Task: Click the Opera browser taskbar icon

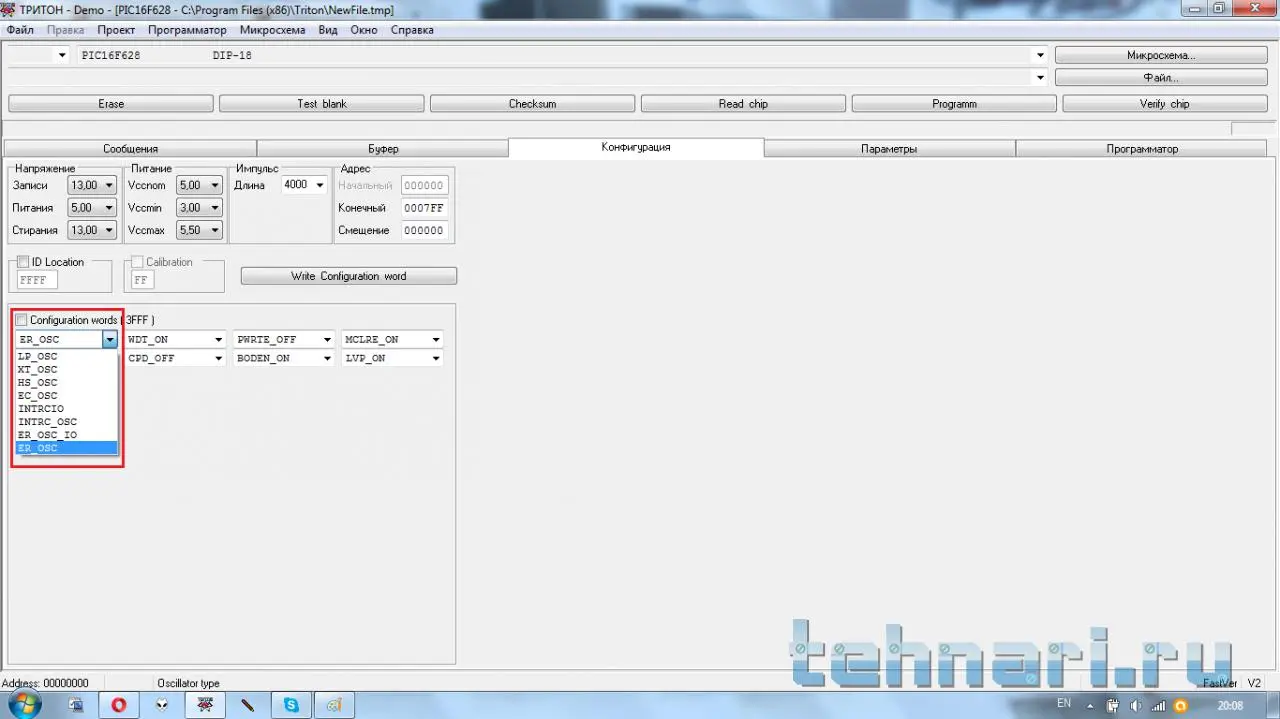Action: coord(119,705)
